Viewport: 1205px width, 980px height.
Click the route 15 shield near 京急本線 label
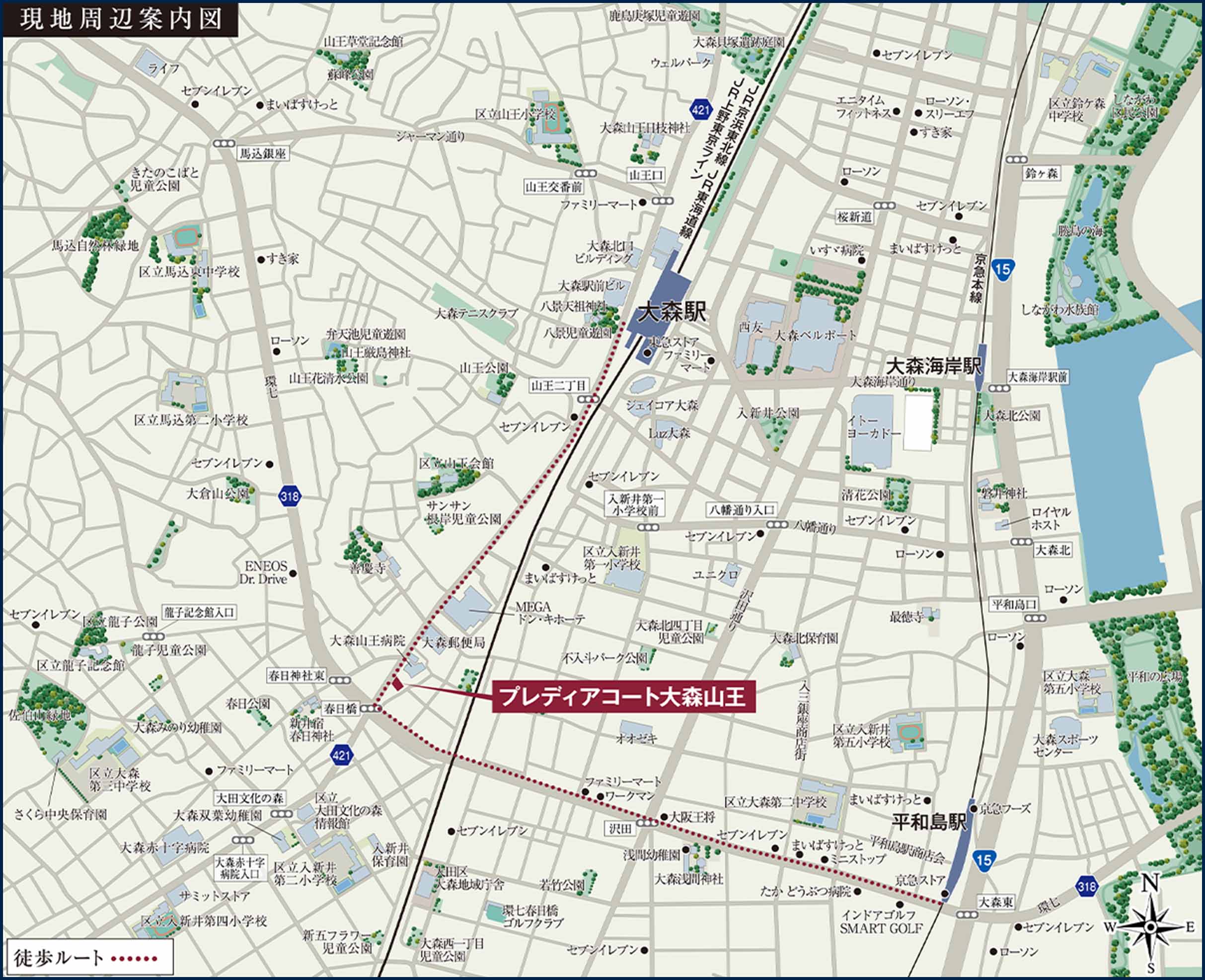[x=1002, y=269]
